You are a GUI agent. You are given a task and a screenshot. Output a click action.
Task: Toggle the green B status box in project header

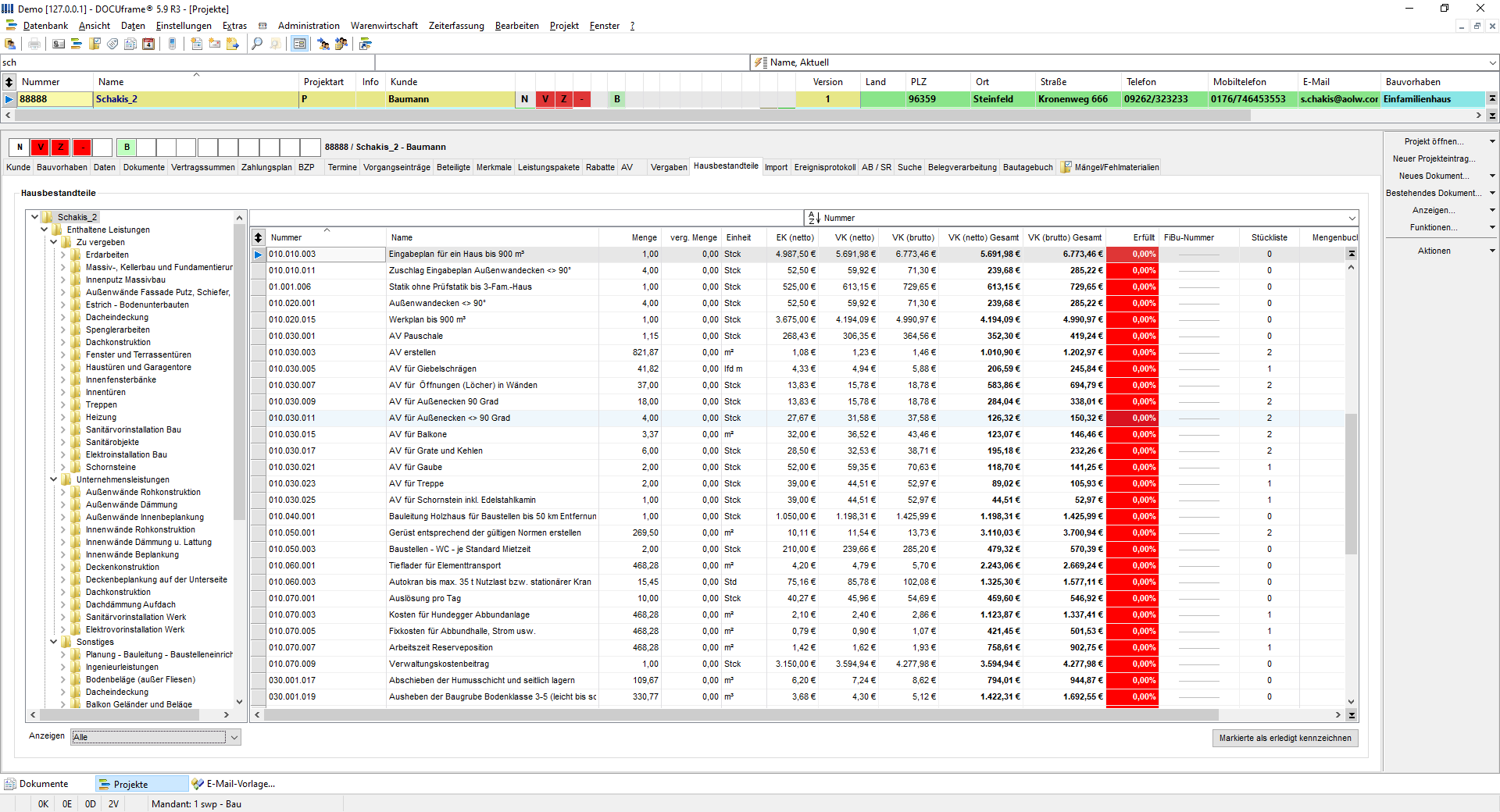click(x=127, y=147)
